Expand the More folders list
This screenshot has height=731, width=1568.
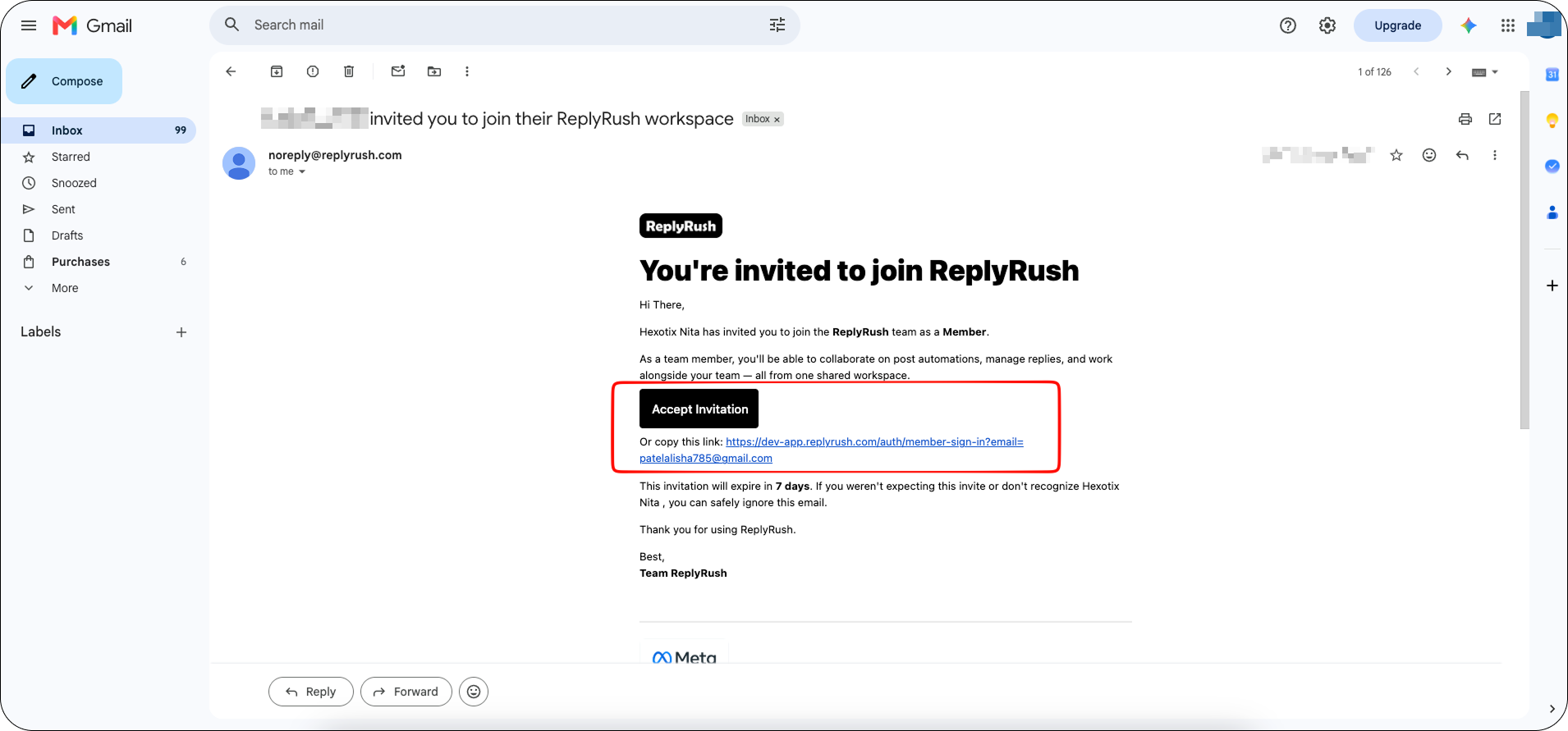tap(65, 288)
